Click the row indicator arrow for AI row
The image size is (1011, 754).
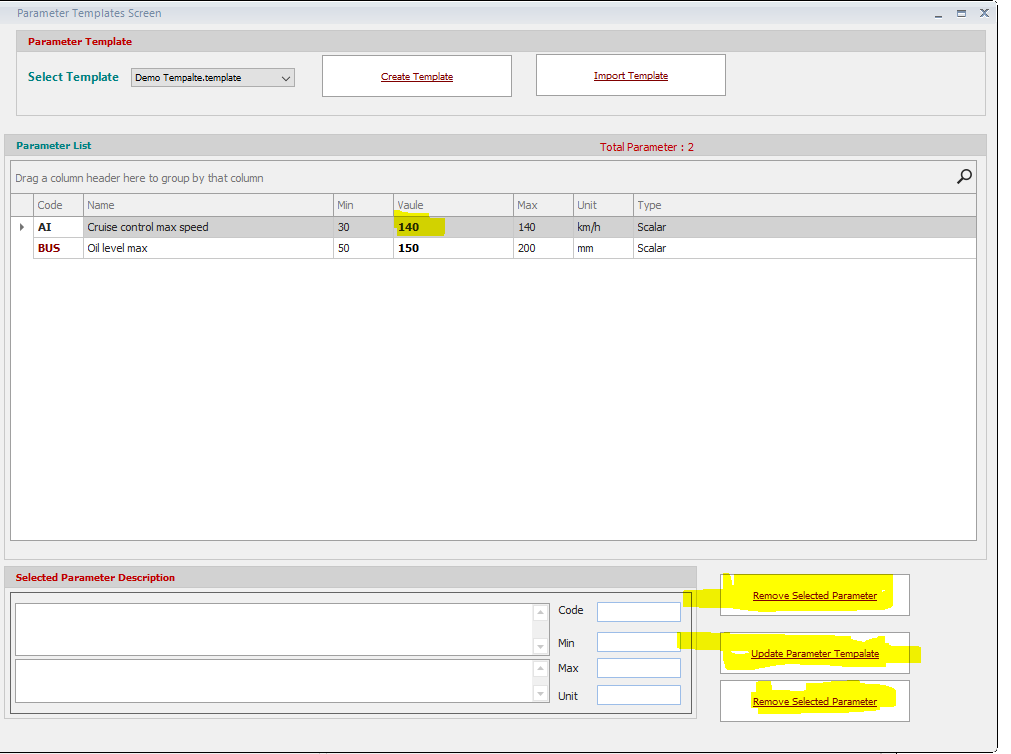(x=22, y=227)
